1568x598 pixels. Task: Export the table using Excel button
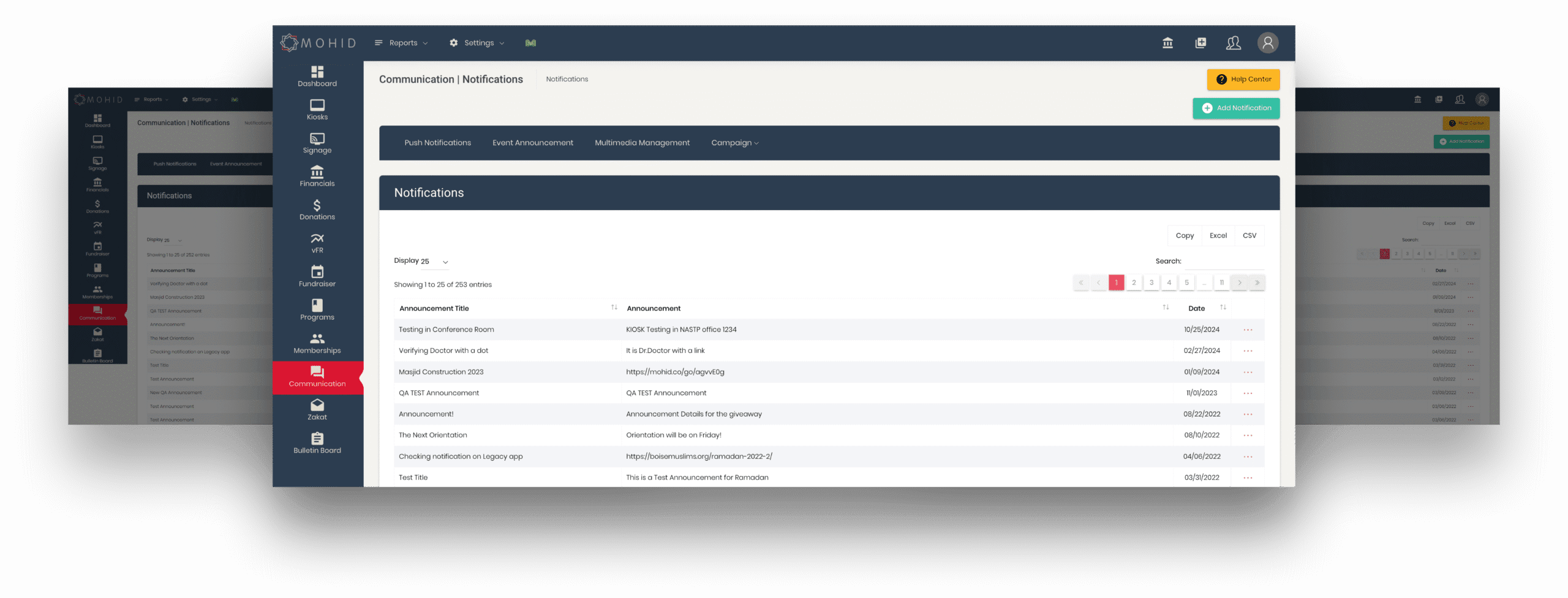click(x=1218, y=236)
